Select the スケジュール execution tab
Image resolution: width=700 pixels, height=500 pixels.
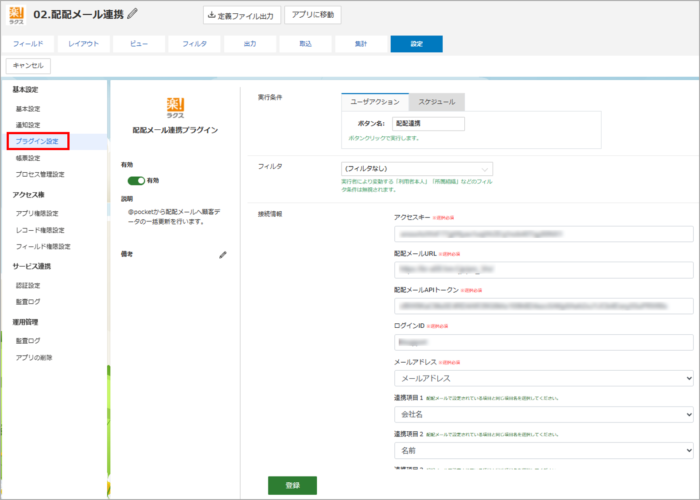(437, 102)
